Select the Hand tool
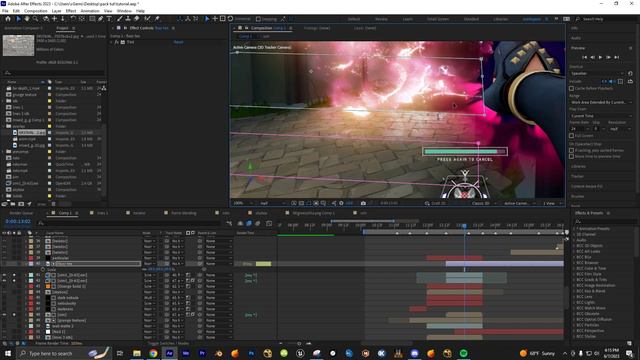The height and width of the screenshot is (360, 640). click(x=27, y=19)
